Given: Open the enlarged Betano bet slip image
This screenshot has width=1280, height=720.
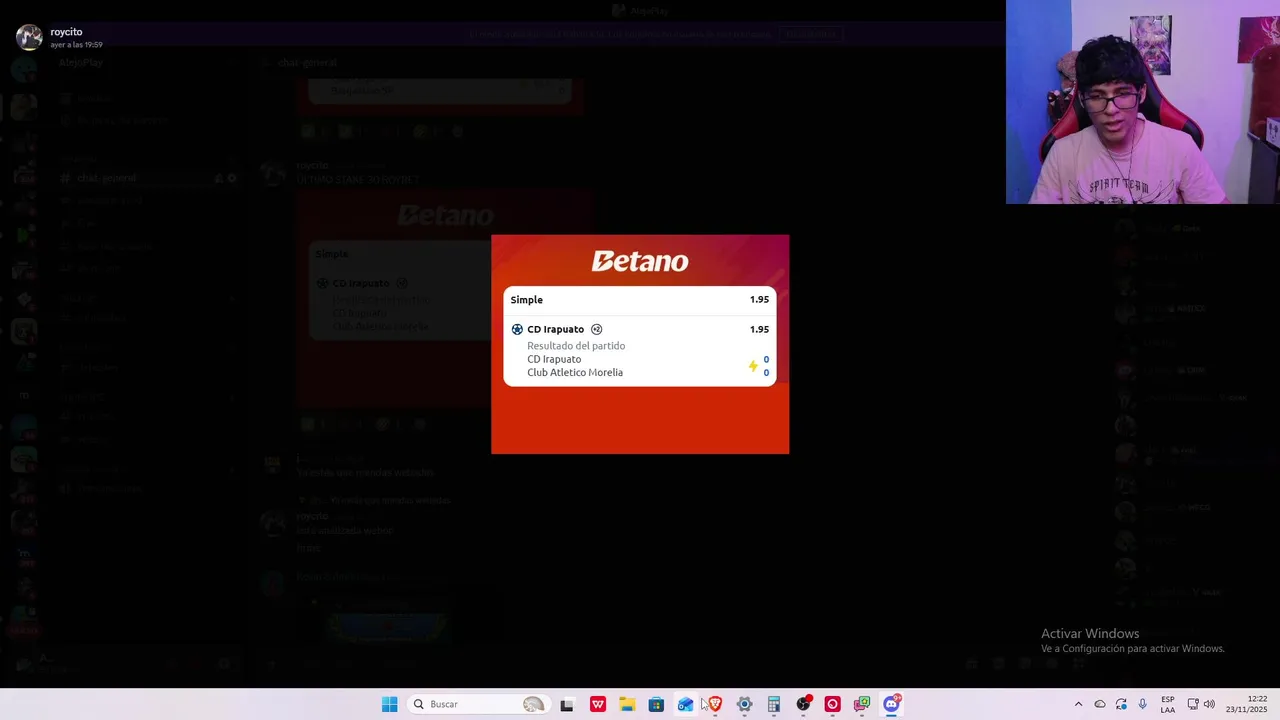Looking at the screenshot, I should click(640, 344).
